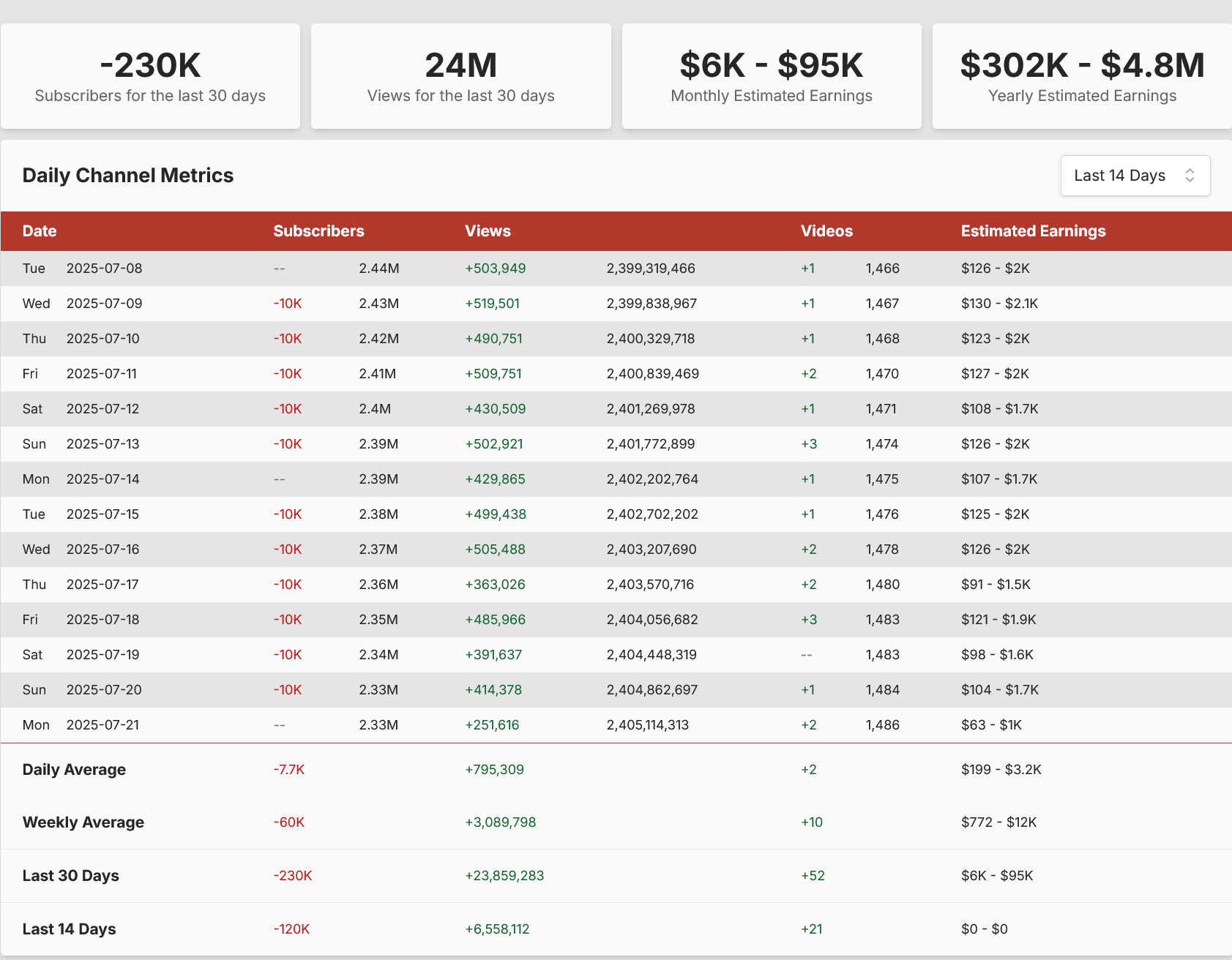Image resolution: width=1232 pixels, height=960 pixels.
Task: Select the $6K - $95K monthly earnings card
Action: (x=772, y=76)
